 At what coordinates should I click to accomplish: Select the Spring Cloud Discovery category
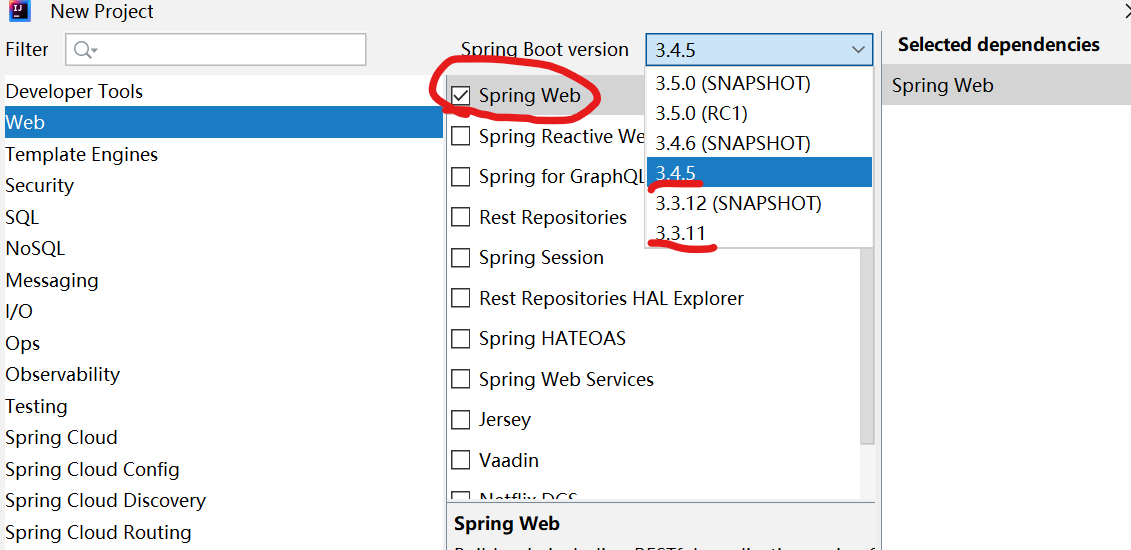coord(224,500)
